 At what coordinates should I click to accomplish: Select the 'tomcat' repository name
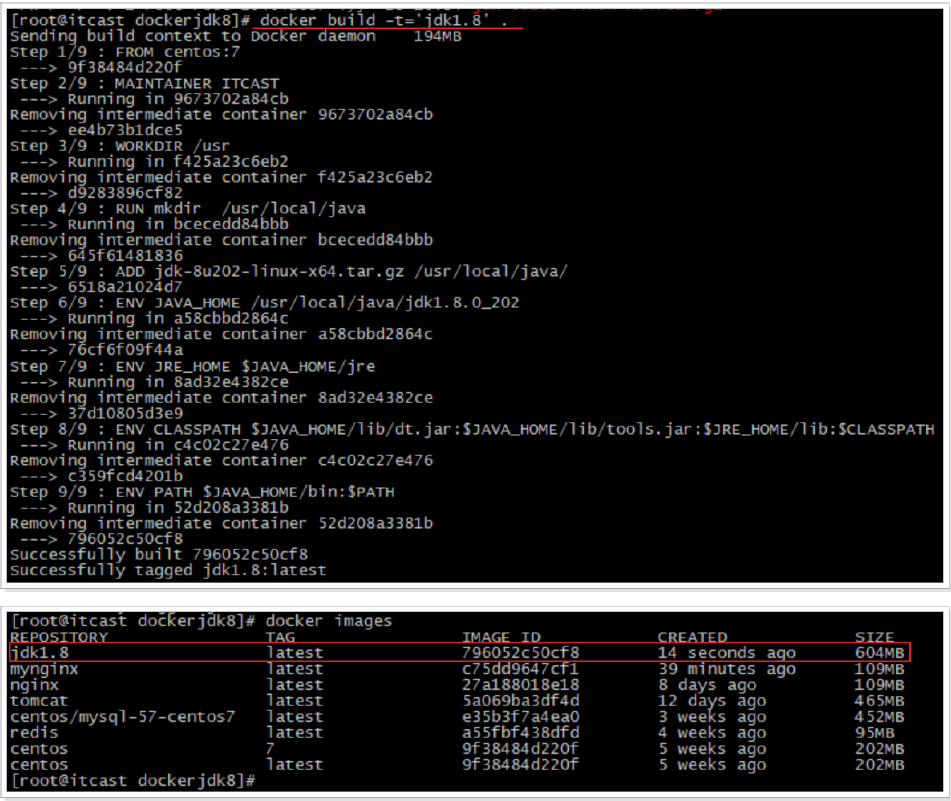pyautogui.click(x=39, y=700)
